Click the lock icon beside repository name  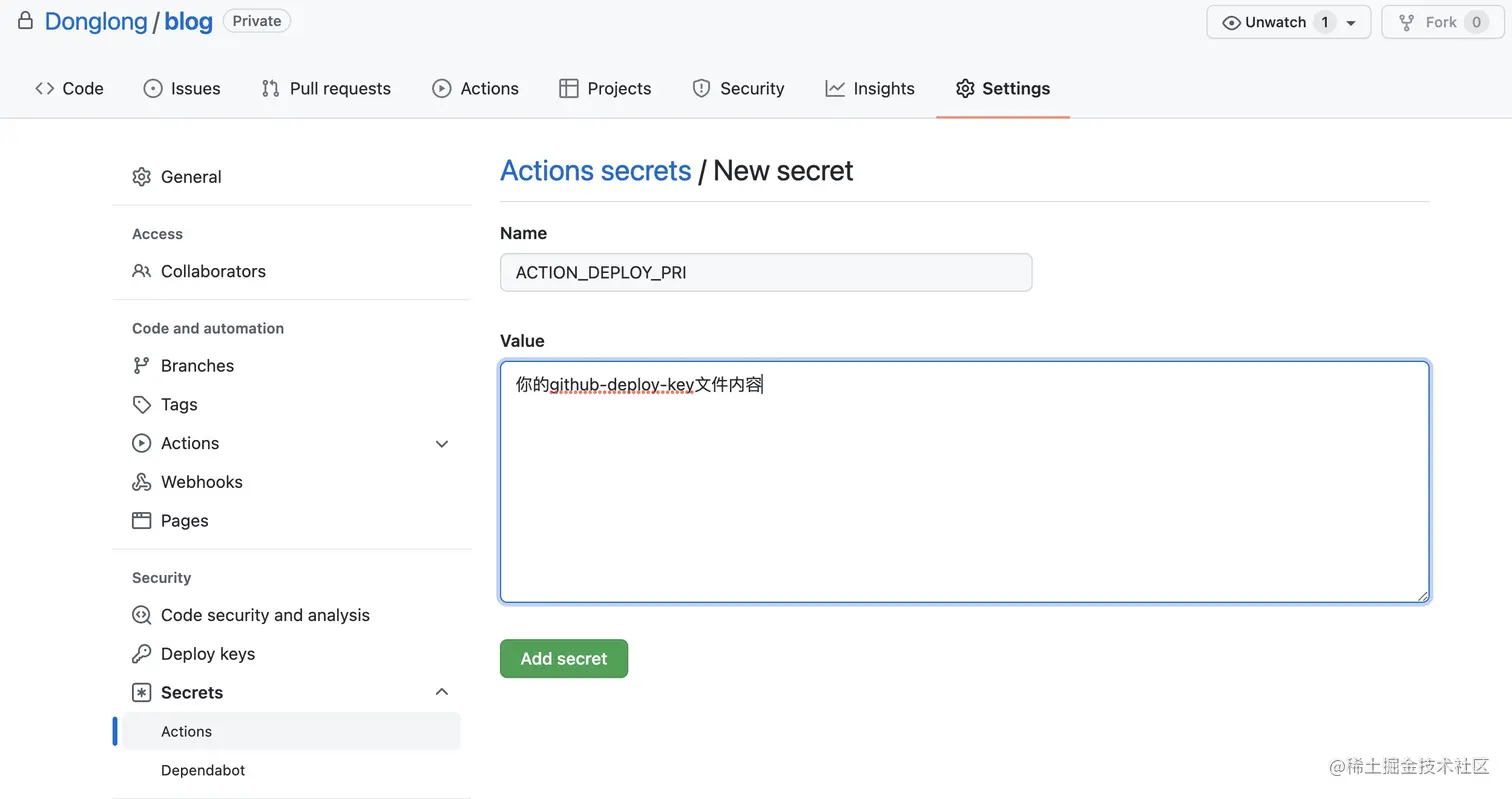pos(25,19)
